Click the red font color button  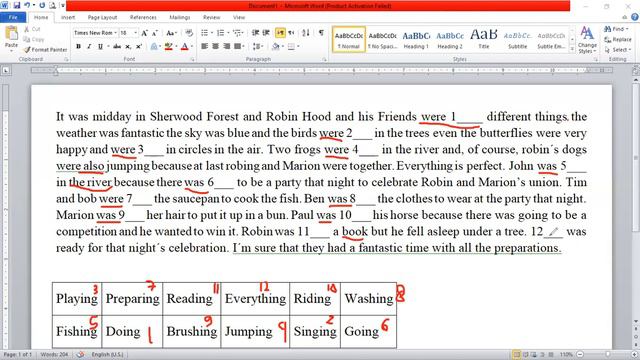coord(184,47)
